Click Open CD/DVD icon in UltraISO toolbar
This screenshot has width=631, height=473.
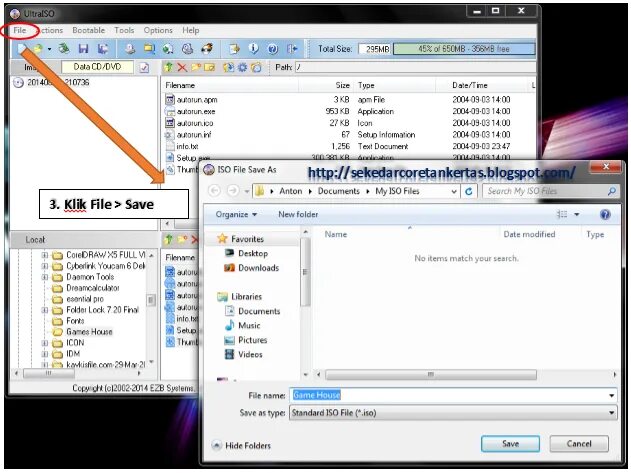[x=64, y=49]
